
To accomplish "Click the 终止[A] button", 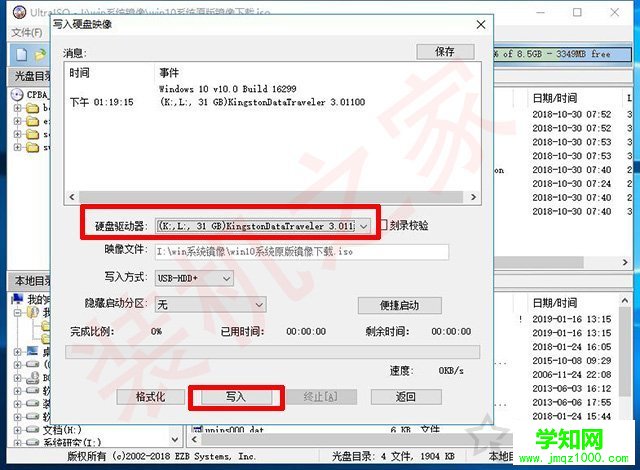I will click(321, 397).
